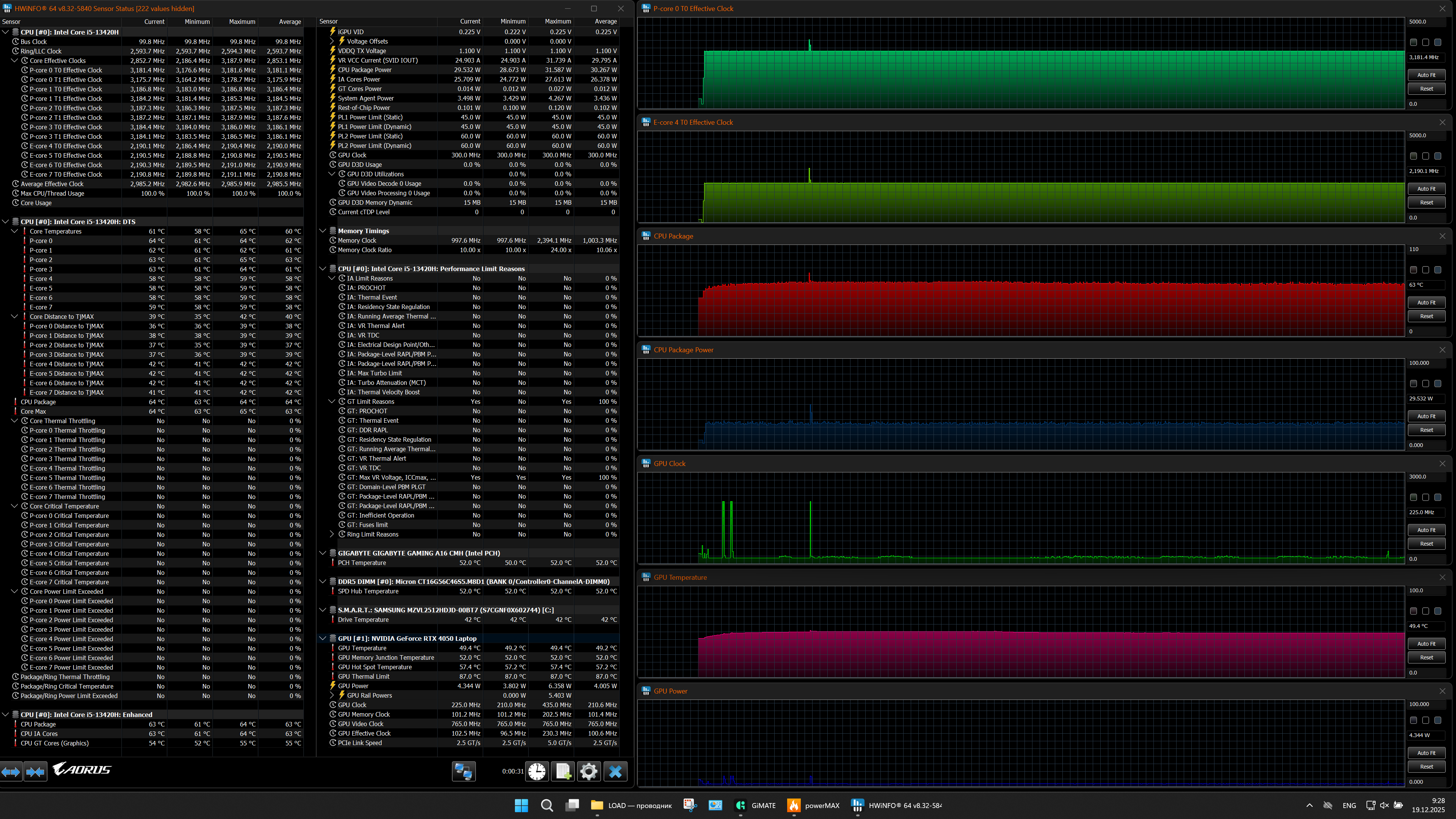Start logging with the sheet icon

coord(563,772)
